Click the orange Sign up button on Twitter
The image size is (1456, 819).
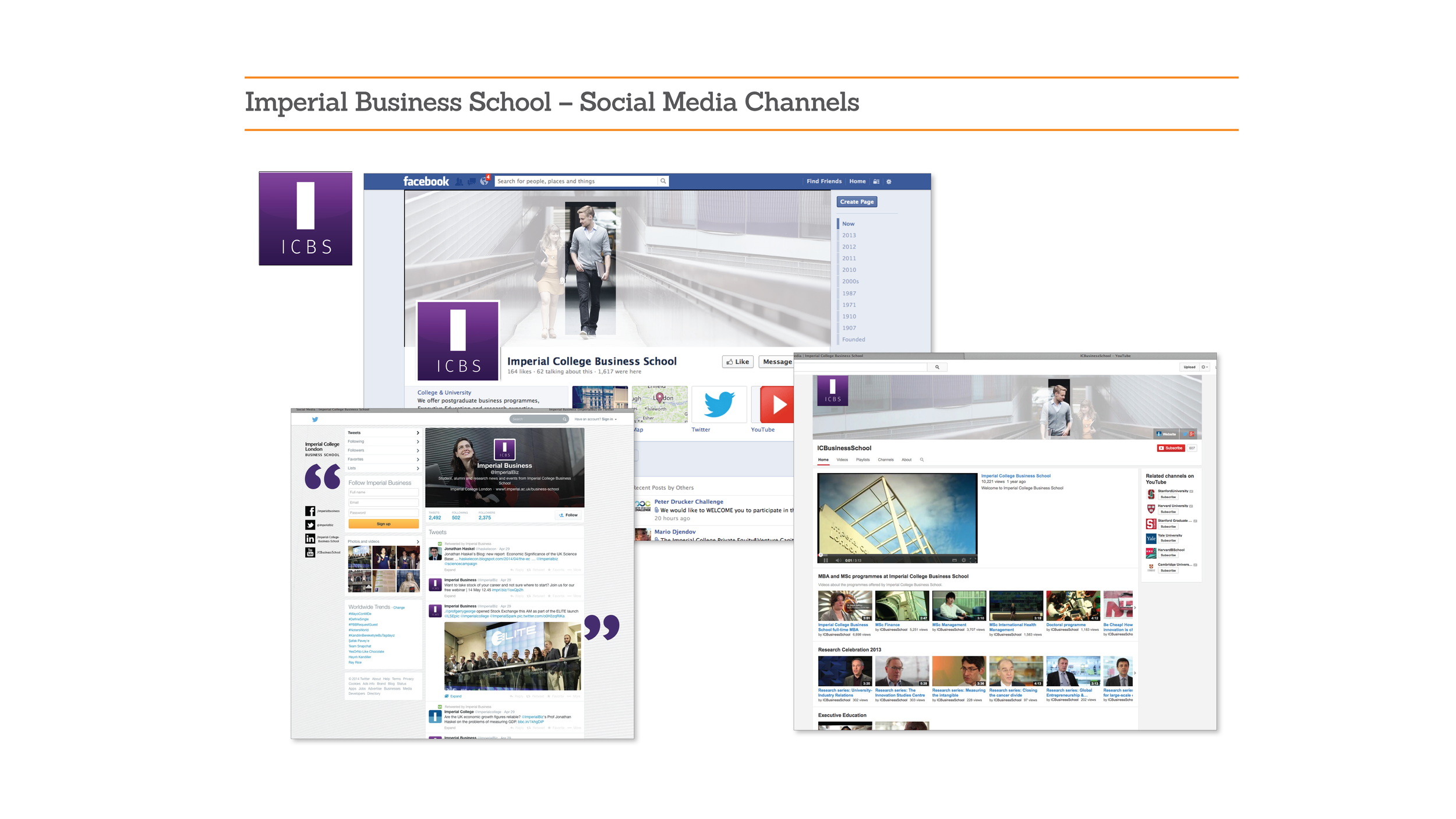(x=383, y=524)
